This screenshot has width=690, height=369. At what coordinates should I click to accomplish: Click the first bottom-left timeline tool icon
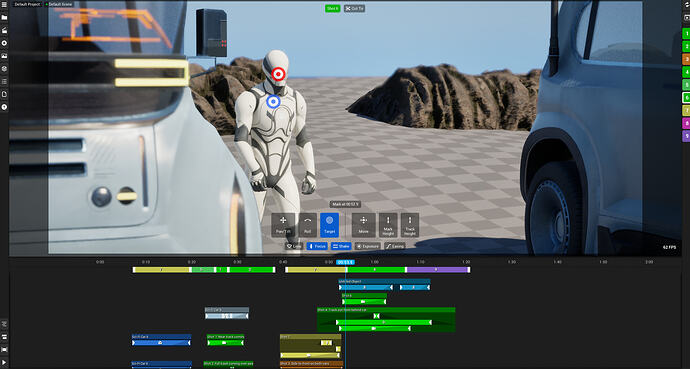click(4, 324)
